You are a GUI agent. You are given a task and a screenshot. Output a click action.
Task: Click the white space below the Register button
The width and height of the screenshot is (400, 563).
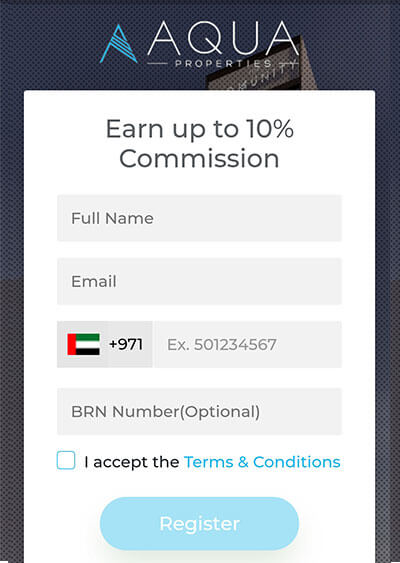pyautogui.click(x=199, y=557)
